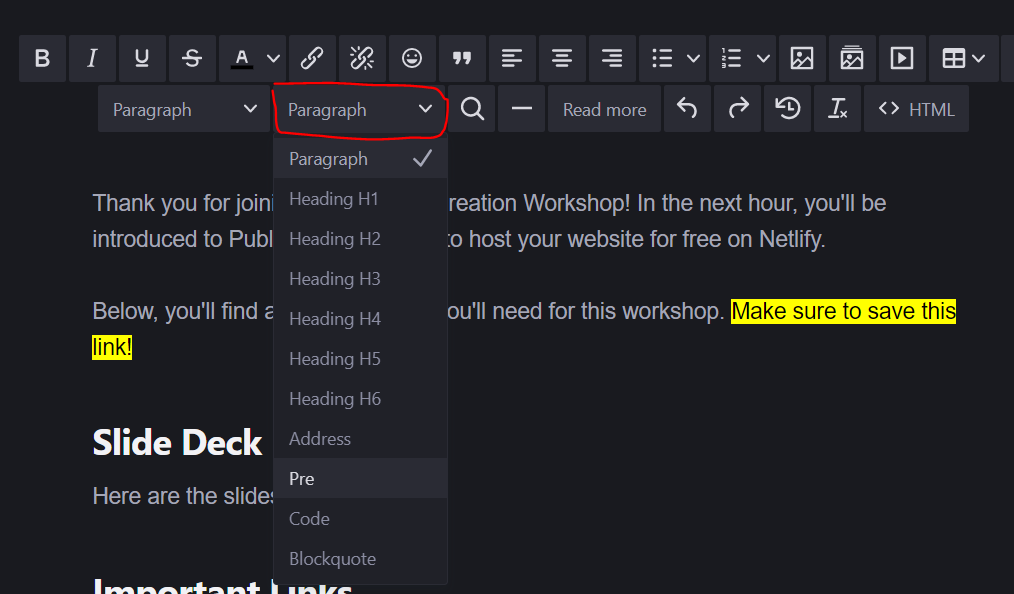
Task: Click the undo arrow
Action: 687,109
